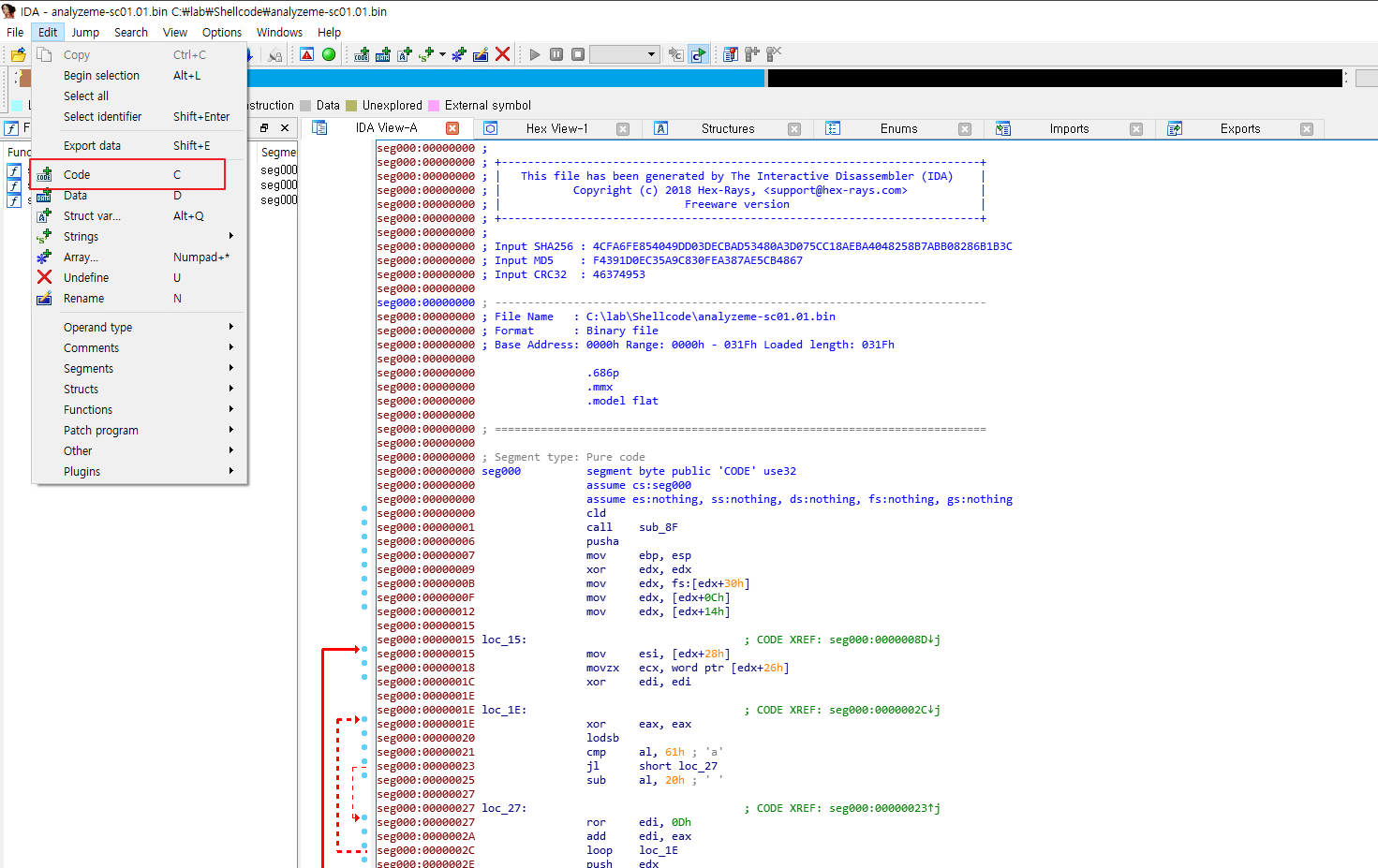Click the blue navigation band overview
The image size is (1378, 868).
[x=506, y=79]
